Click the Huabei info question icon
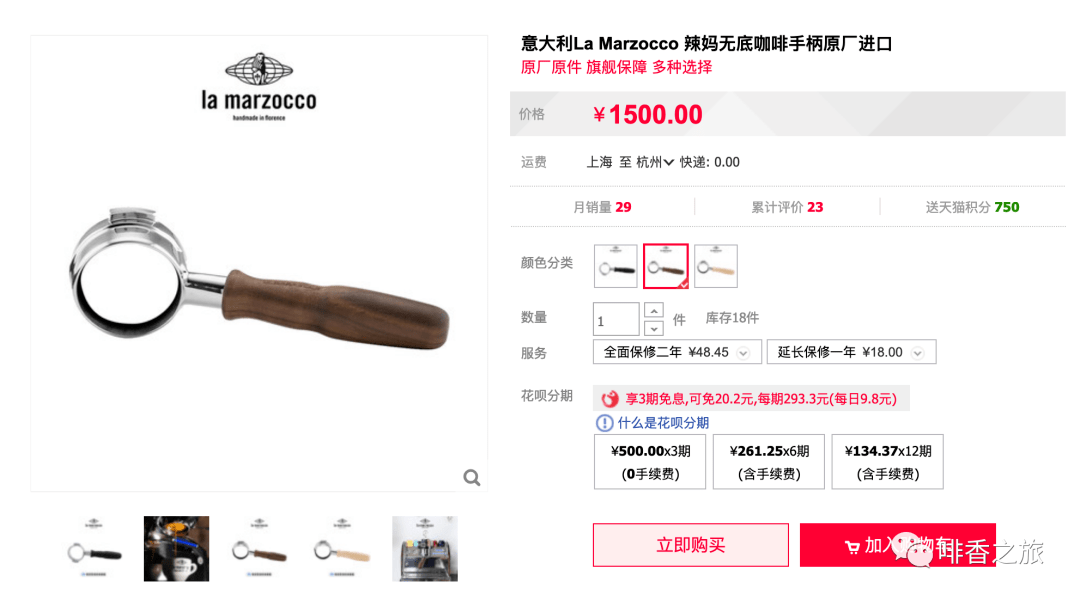This screenshot has height=600, width=1080. click(604, 423)
